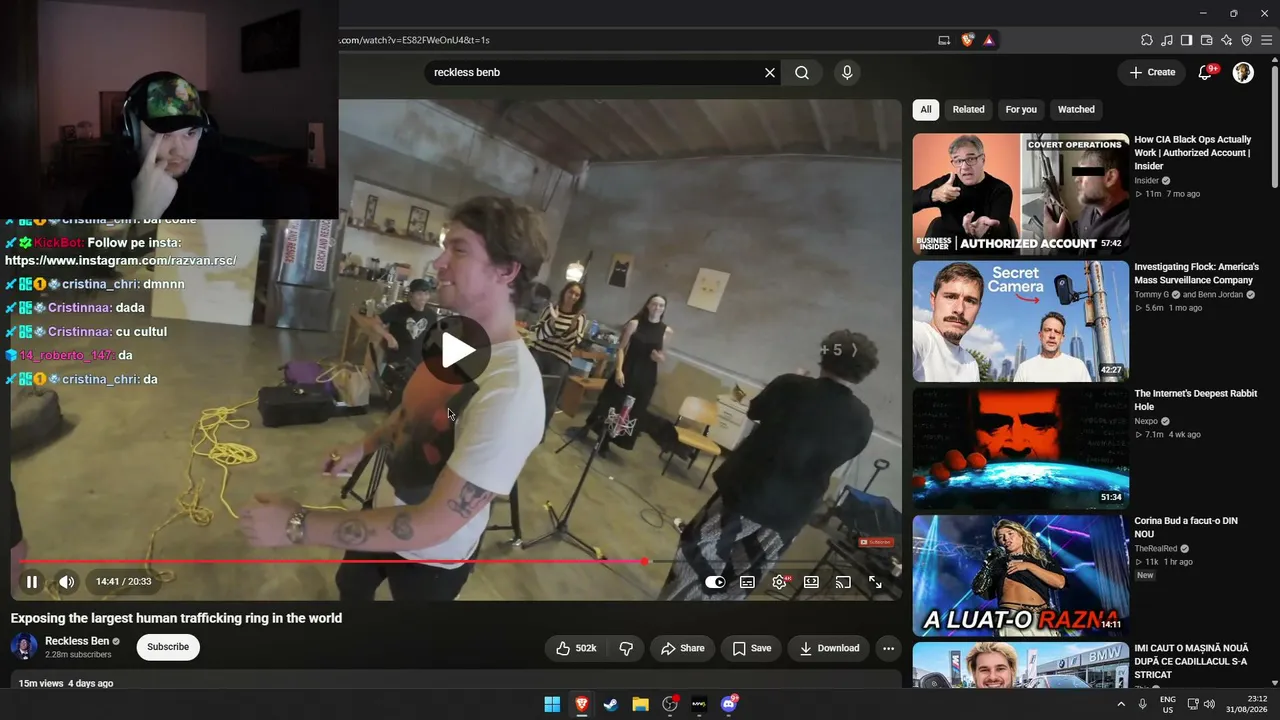Viewport: 1280px width, 720px height.
Task: Go to the Nexpo channel
Action: (x=1147, y=421)
